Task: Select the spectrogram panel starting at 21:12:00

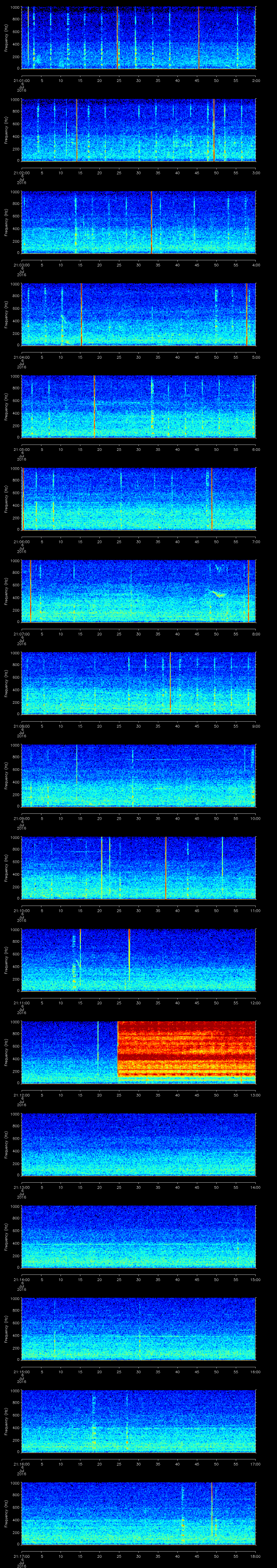Action: click(139, 1052)
